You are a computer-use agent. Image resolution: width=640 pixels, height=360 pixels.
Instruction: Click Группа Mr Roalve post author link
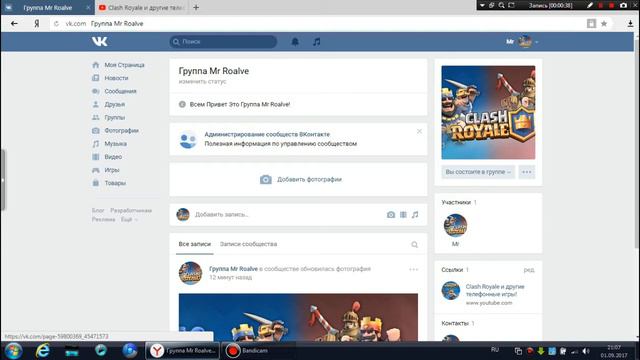[x=233, y=269]
